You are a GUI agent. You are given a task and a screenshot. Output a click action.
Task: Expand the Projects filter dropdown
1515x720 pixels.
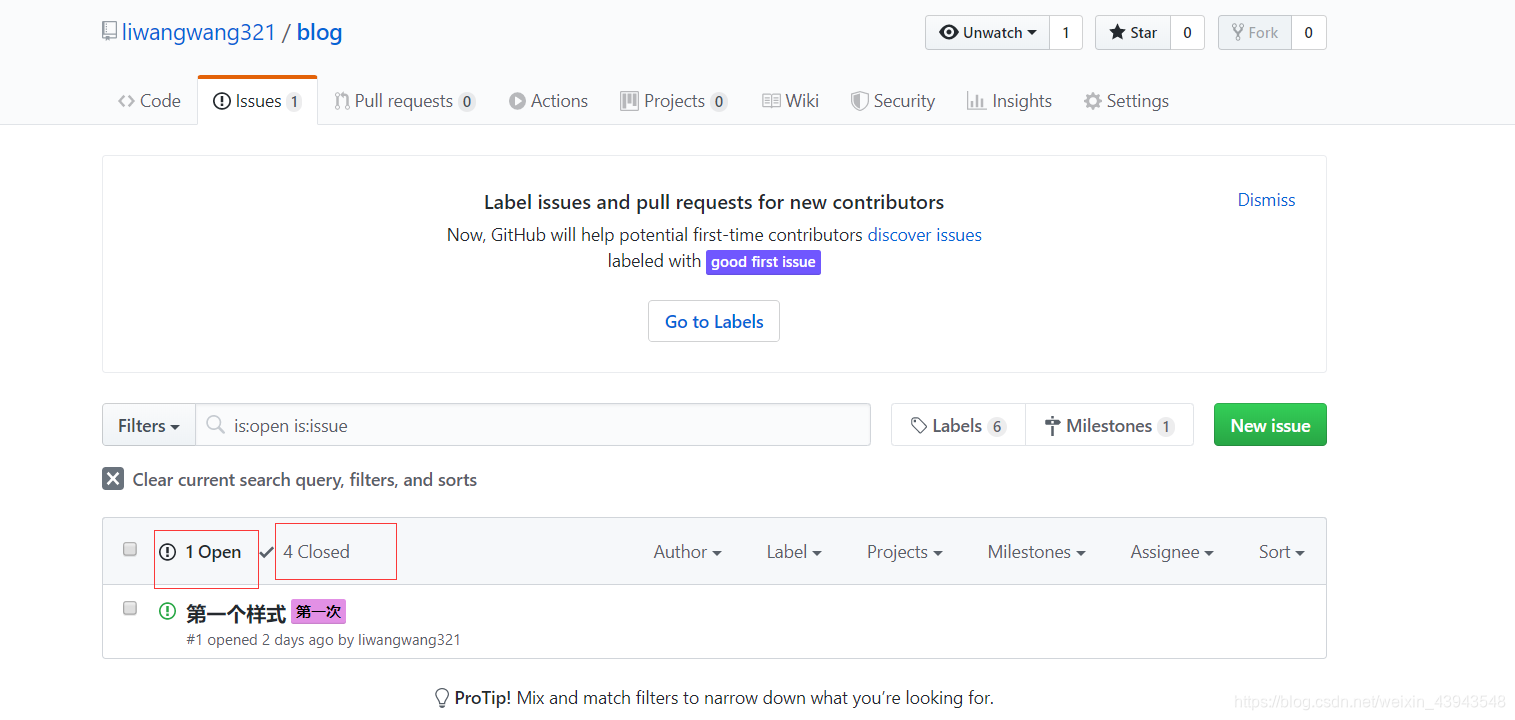pyautogui.click(x=904, y=552)
